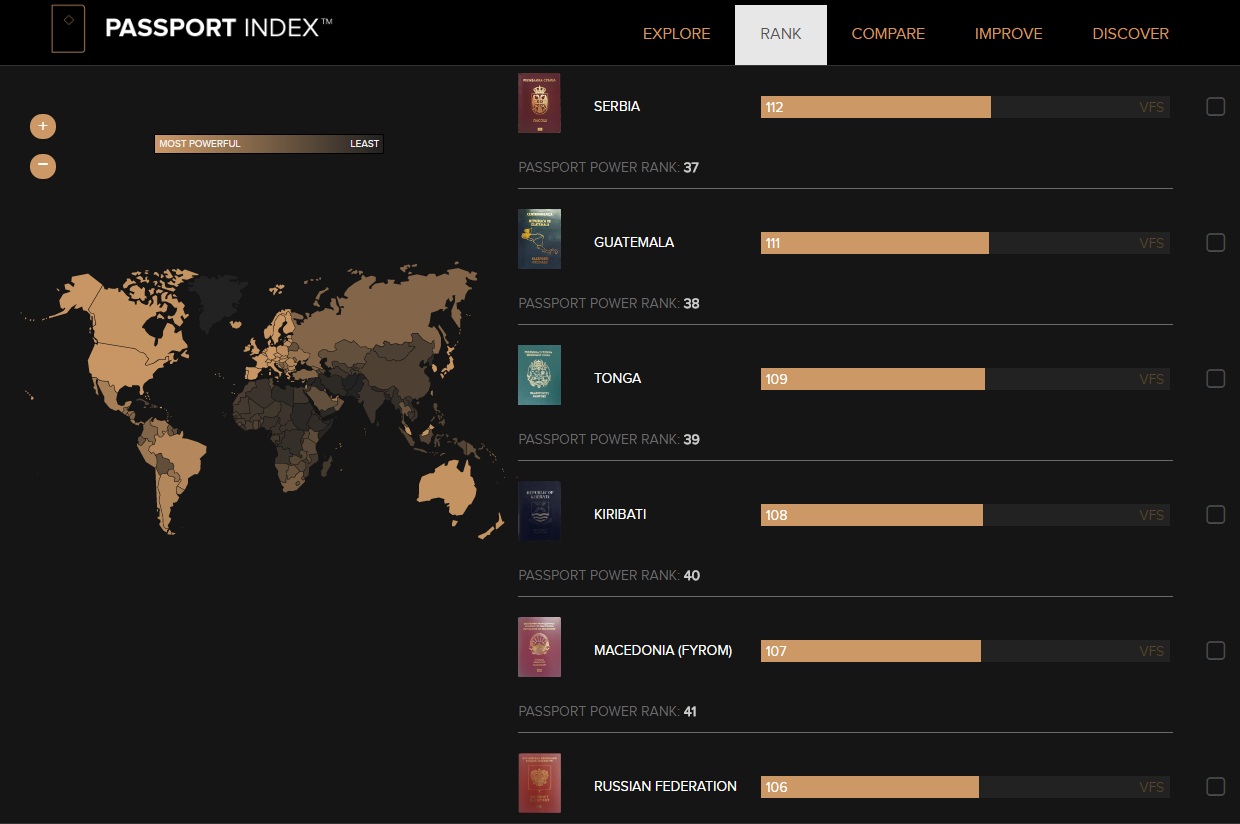Image resolution: width=1240 pixels, height=824 pixels.
Task: Click the Macedonia score bar showing 107
Action: 870,651
